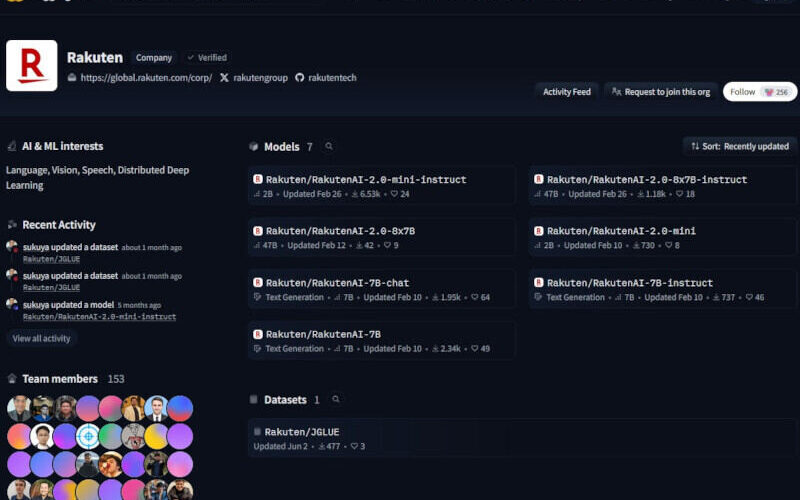Screen dimensions: 800x500
Task: Click View all activity
Action: (41, 338)
